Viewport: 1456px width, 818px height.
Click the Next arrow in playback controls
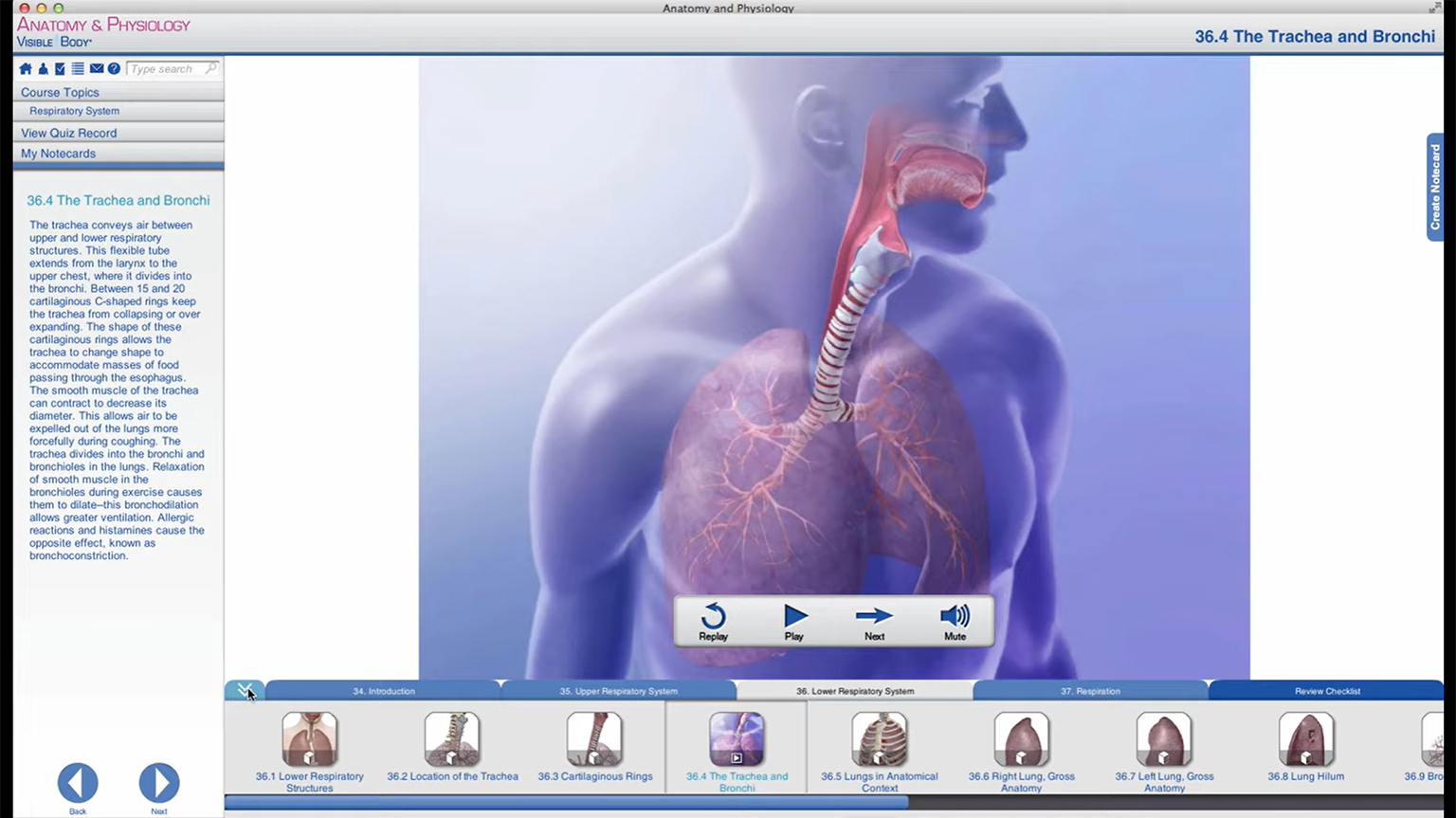(874, 622)
